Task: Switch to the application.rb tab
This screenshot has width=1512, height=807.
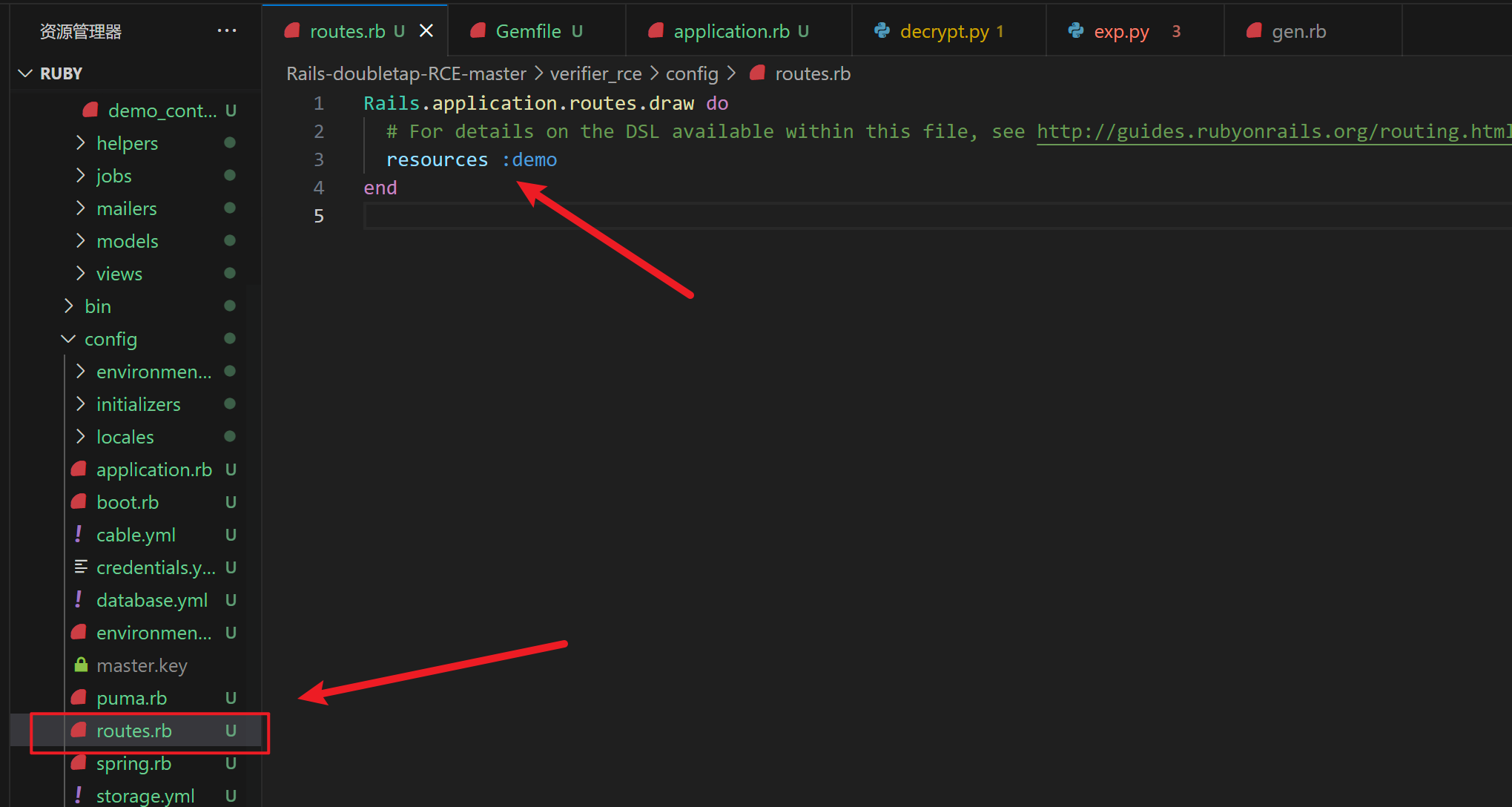Action: click(x=730, y=31)
